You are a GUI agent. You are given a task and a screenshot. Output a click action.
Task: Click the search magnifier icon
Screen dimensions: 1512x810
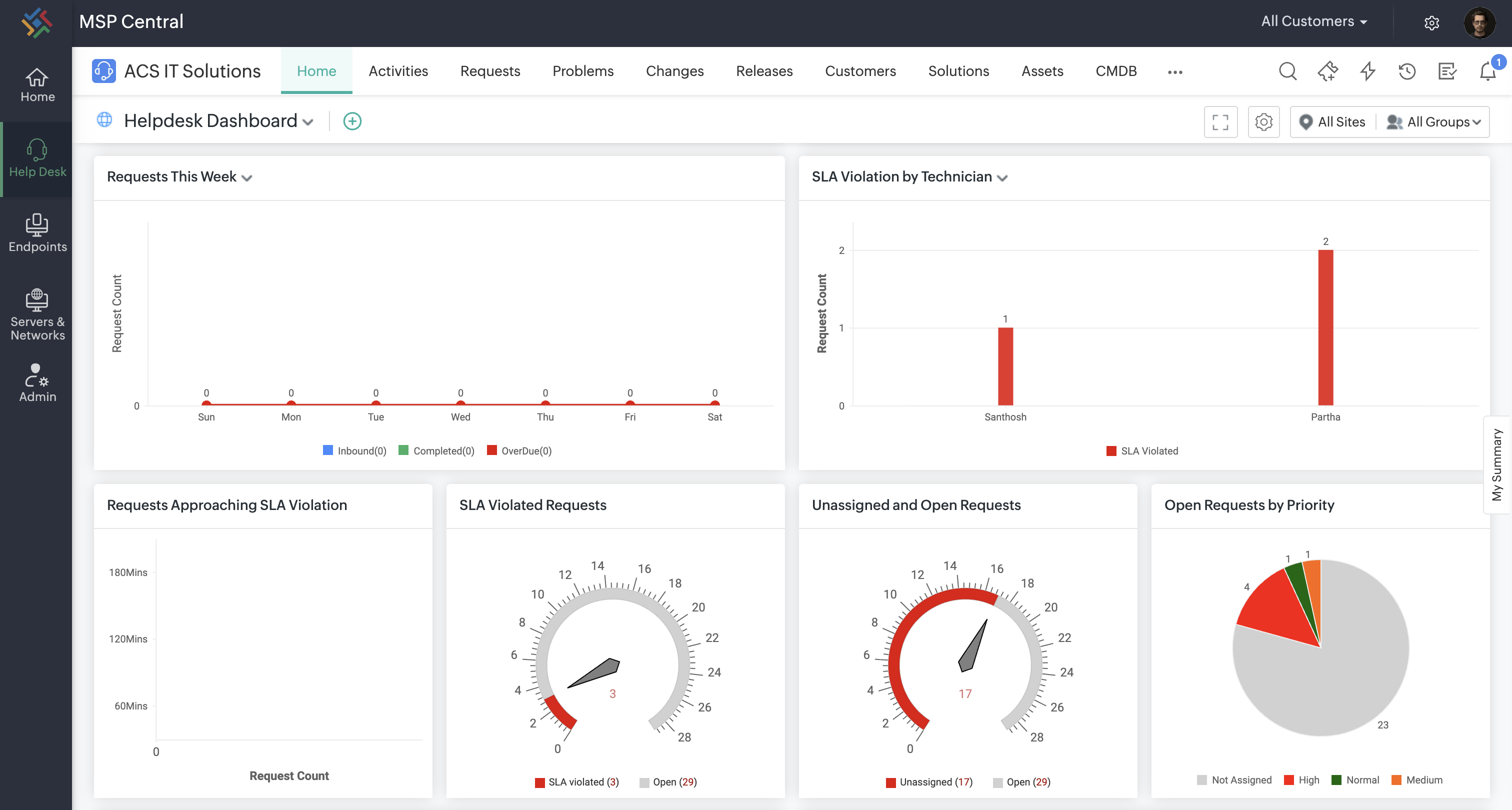click(1287, 71)
